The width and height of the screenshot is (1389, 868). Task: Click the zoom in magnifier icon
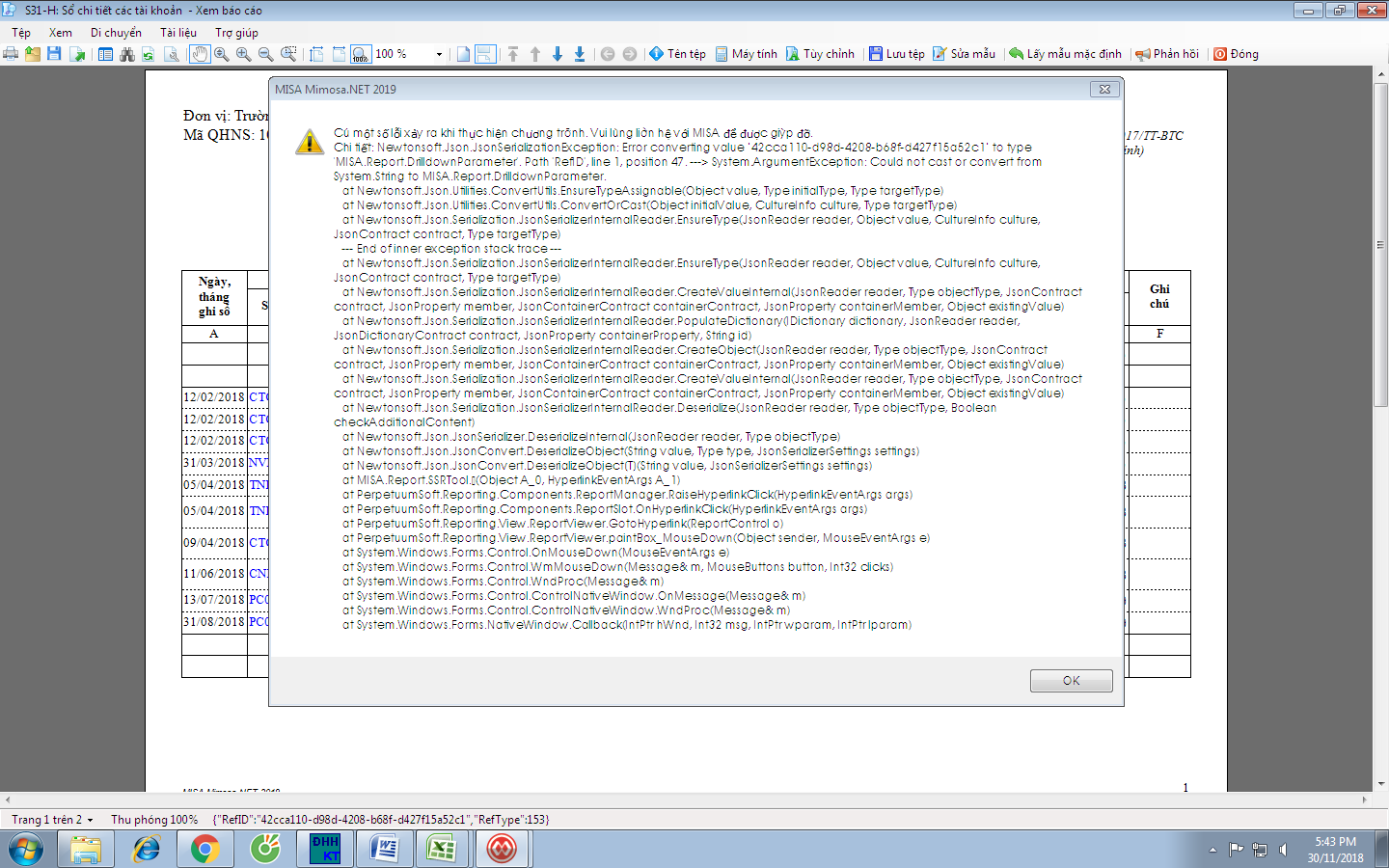244,54
